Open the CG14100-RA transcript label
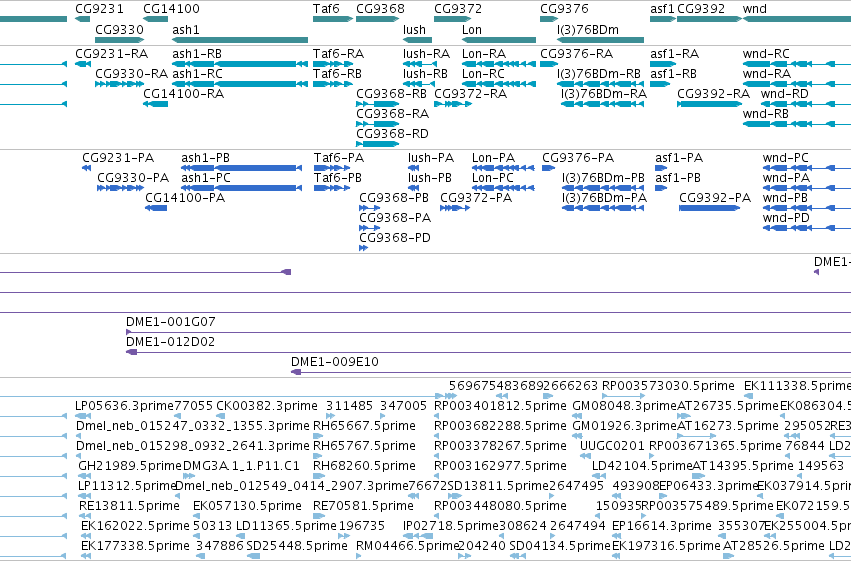 [x=183, y=94]
